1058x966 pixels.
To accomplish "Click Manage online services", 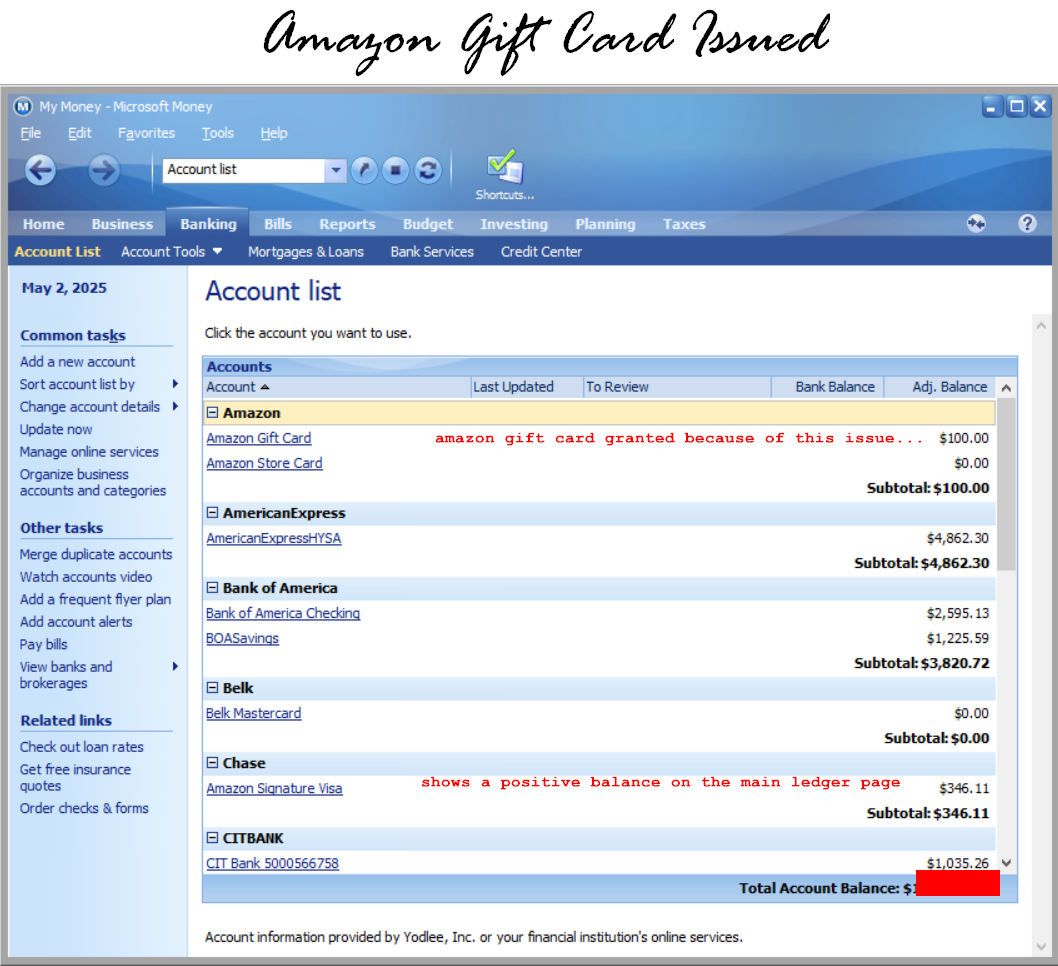I will (x=89, y=451).
